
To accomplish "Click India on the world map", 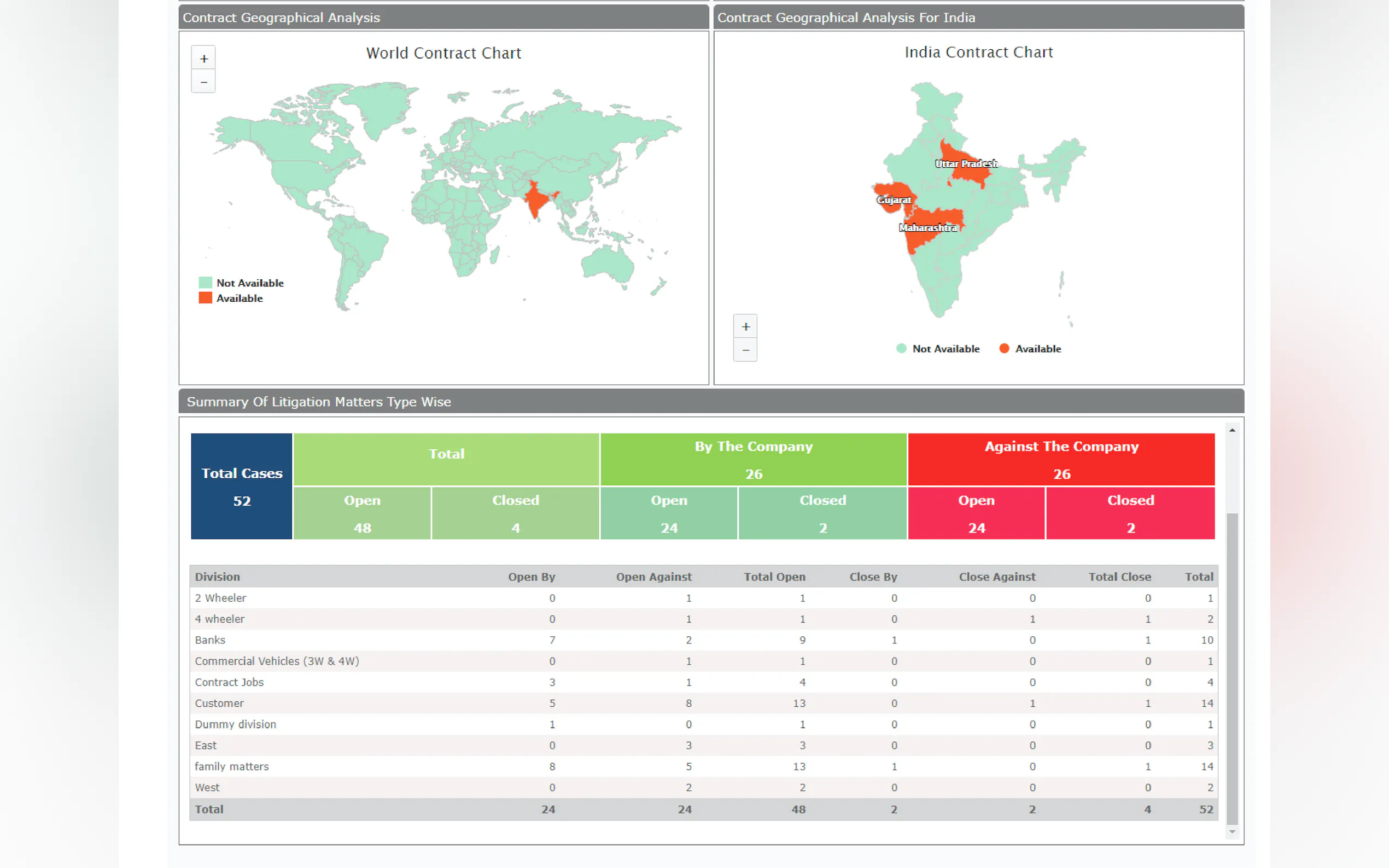I will [x=536, y=200].
